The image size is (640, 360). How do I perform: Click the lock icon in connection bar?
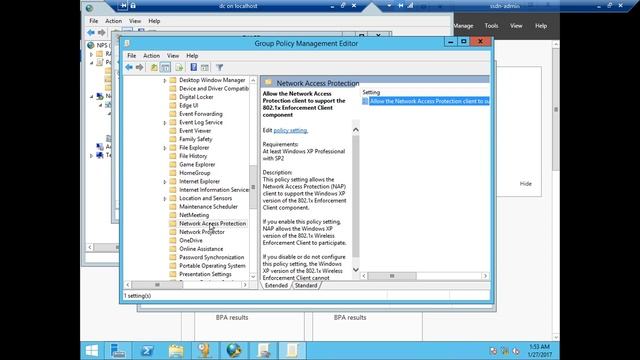point(133,6)
